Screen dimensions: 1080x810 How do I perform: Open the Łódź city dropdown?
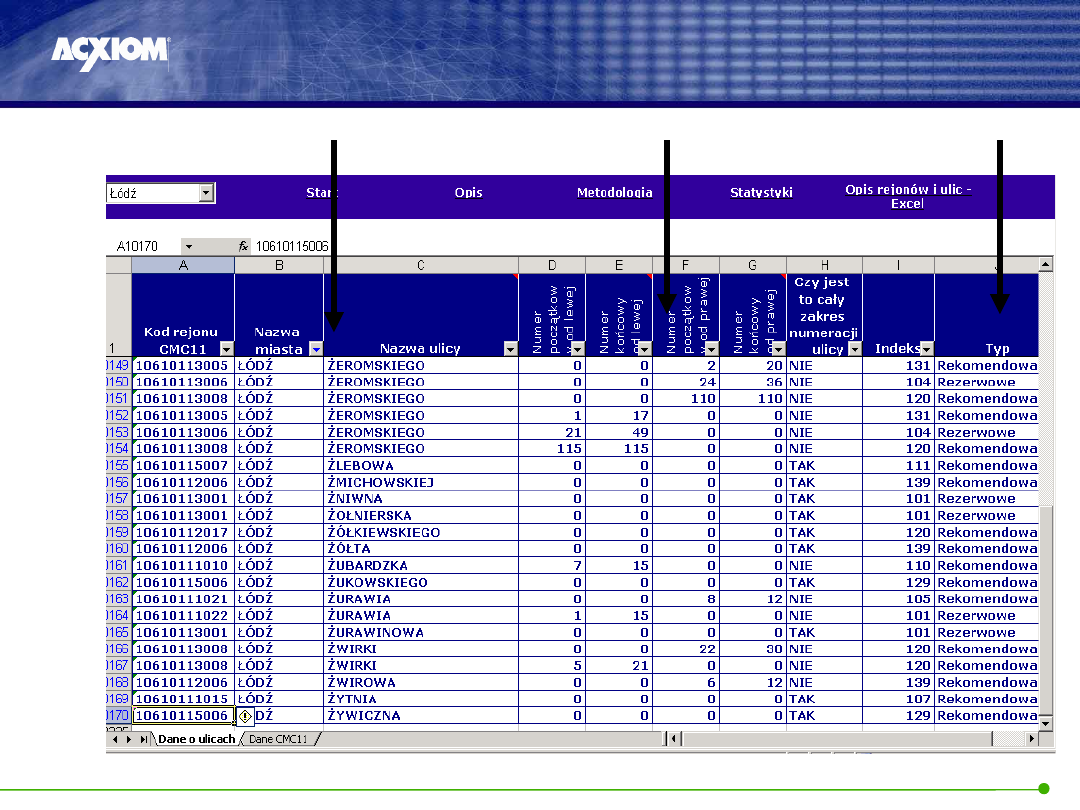tap(206, 193)
